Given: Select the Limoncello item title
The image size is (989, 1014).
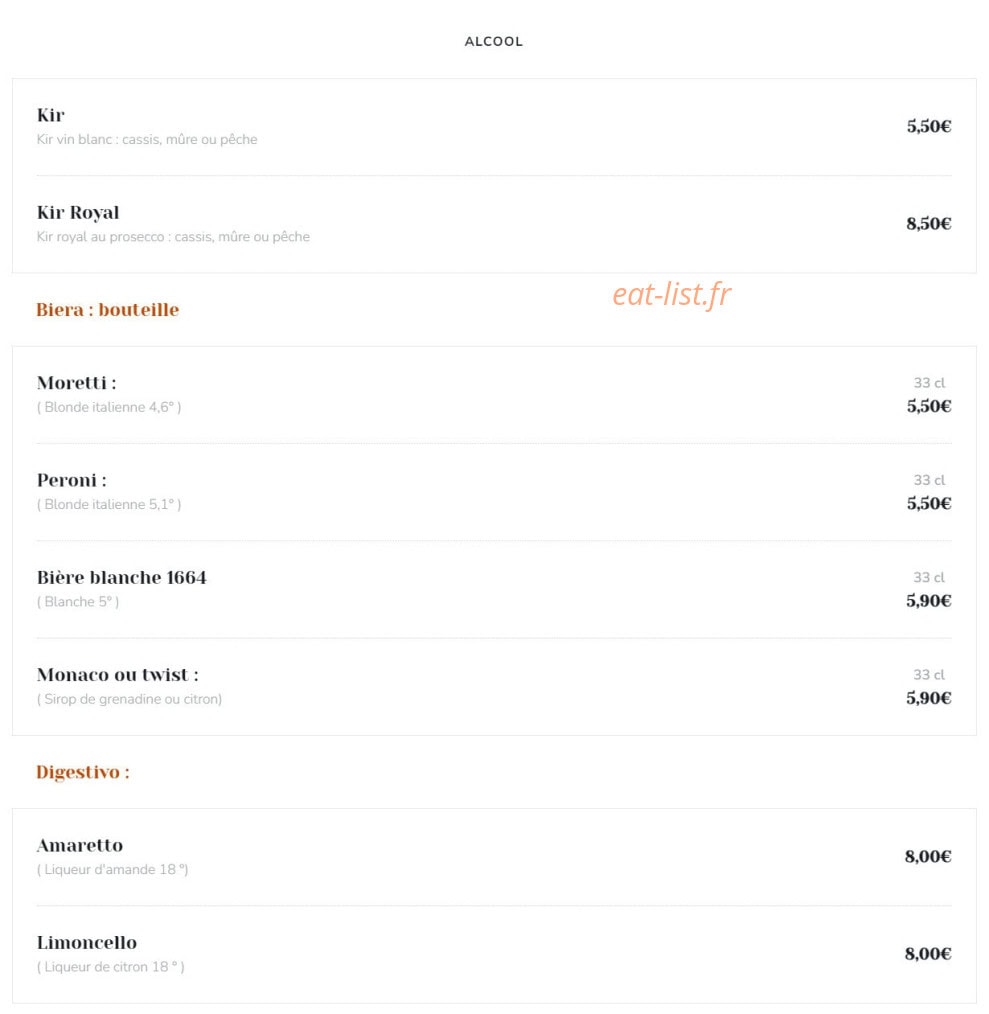Looking at the screenshot, I should point(87,942).
